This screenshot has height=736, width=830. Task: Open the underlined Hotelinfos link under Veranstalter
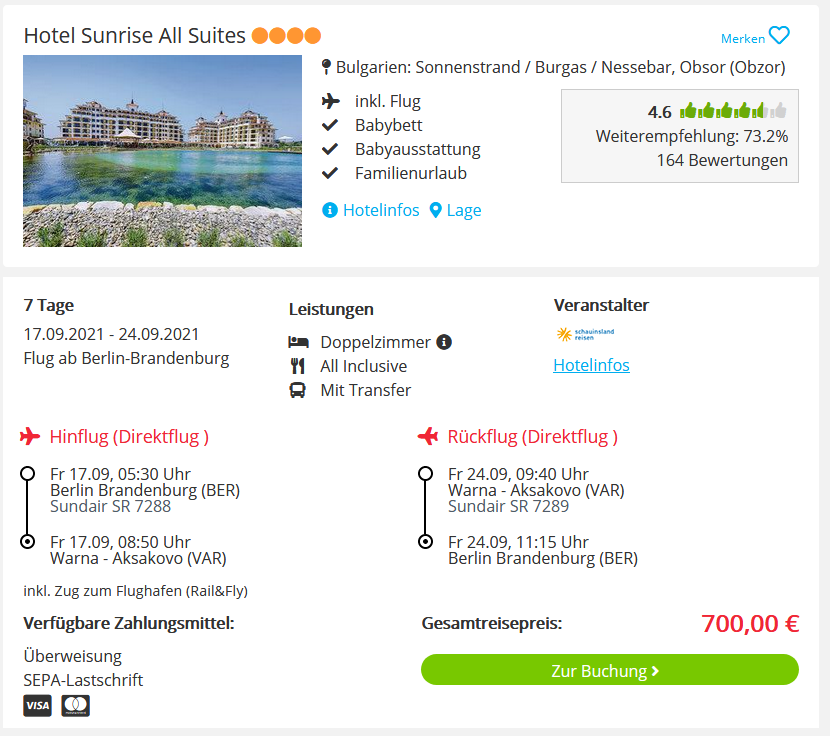click(x=591, y=365)
